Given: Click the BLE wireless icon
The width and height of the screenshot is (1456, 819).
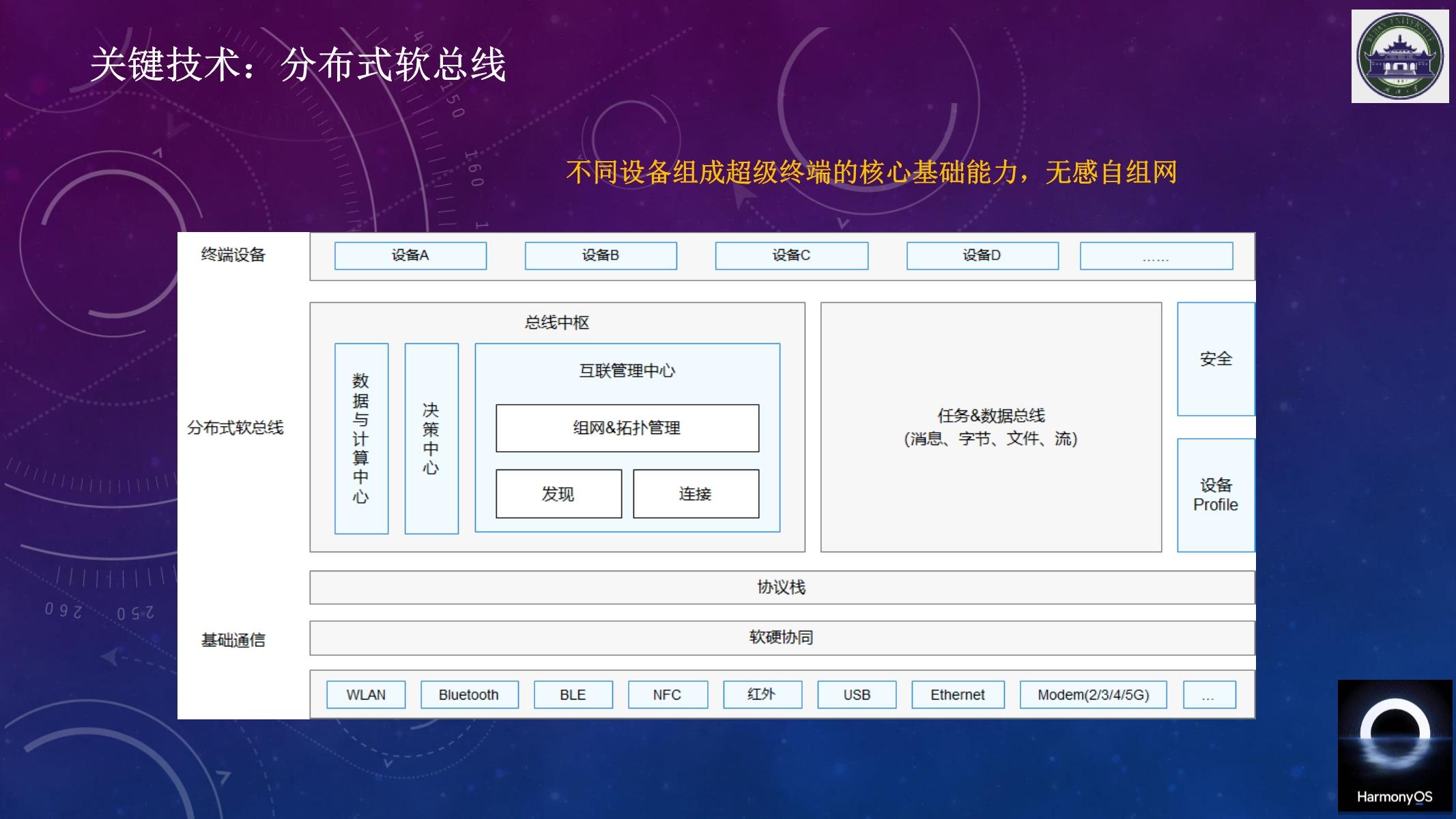Looking at the screenshot, I should (x=573, y=693).
